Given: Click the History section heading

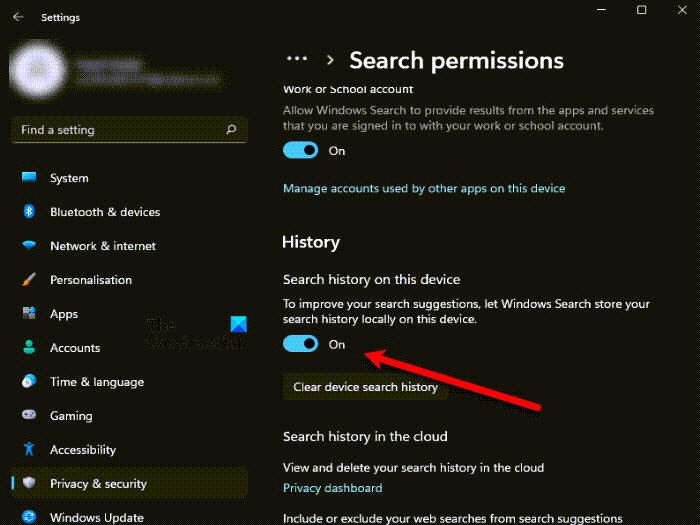Looking at the screenshot, I should [311, 242].
